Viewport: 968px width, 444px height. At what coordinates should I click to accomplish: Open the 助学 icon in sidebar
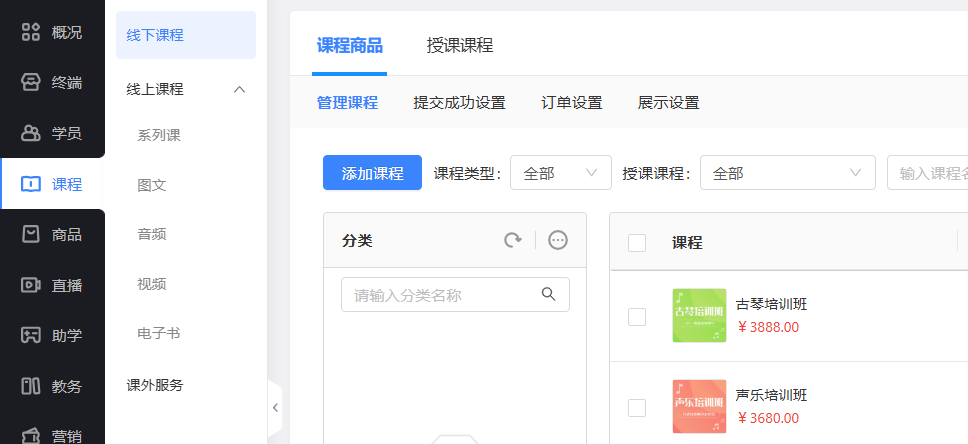click(31, 336)
